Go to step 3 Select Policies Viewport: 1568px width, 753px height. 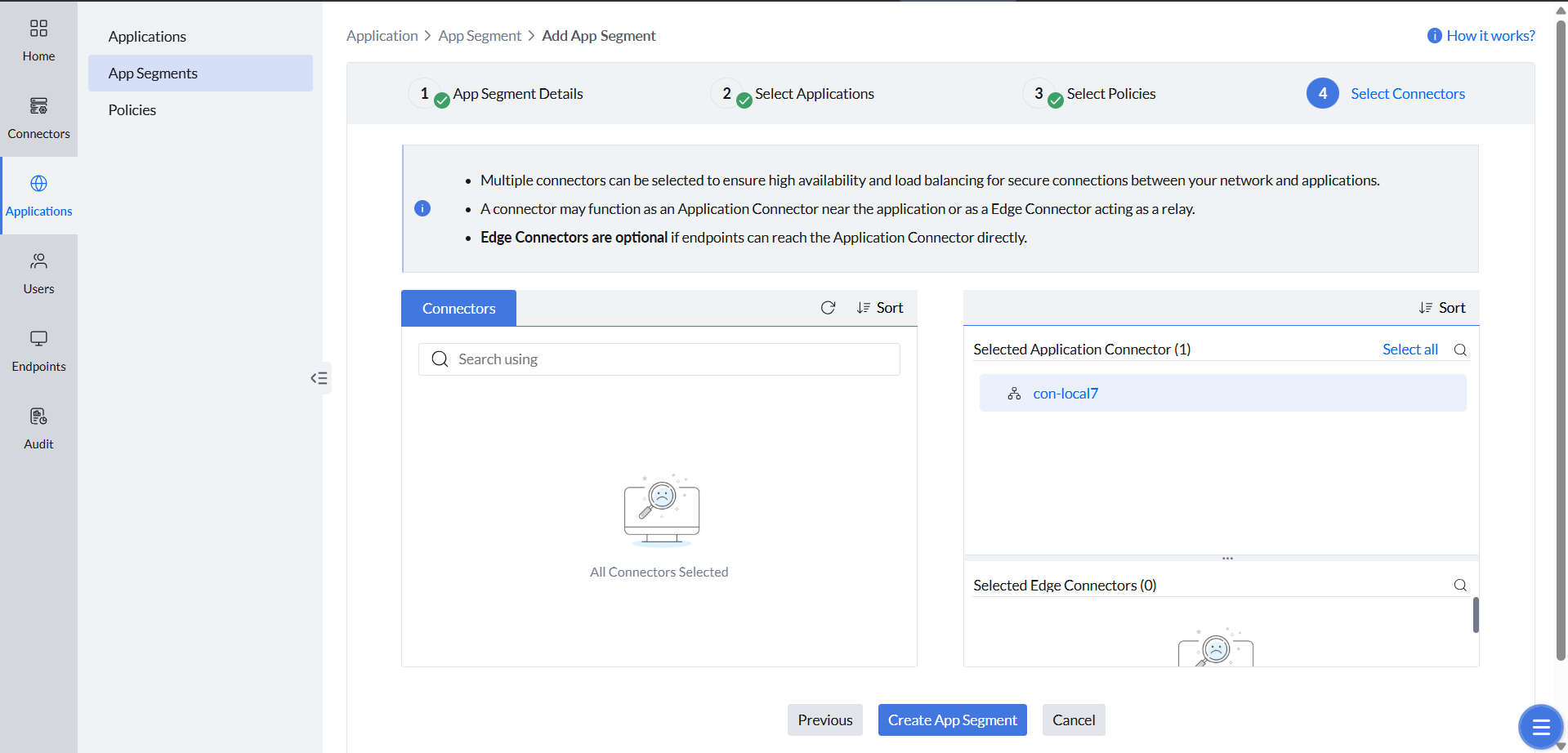[x=1089, y=94]
